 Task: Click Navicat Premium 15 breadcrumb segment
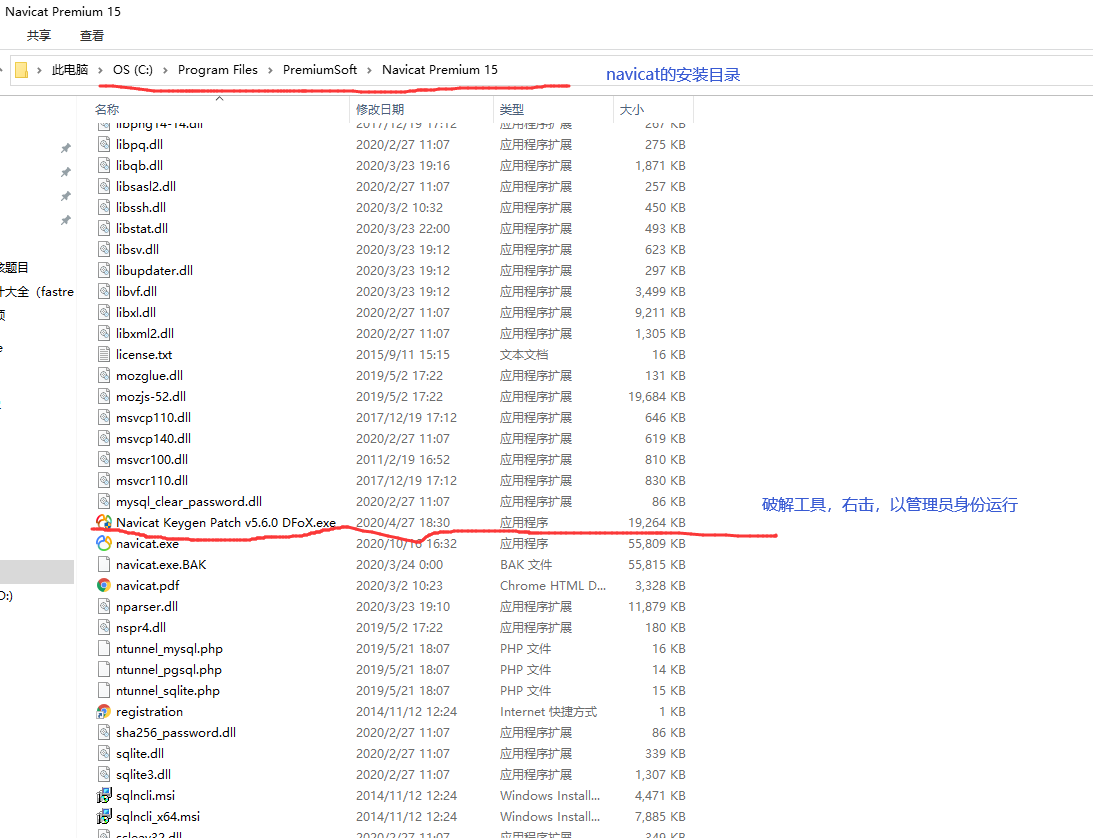click(x=440, y=70)
